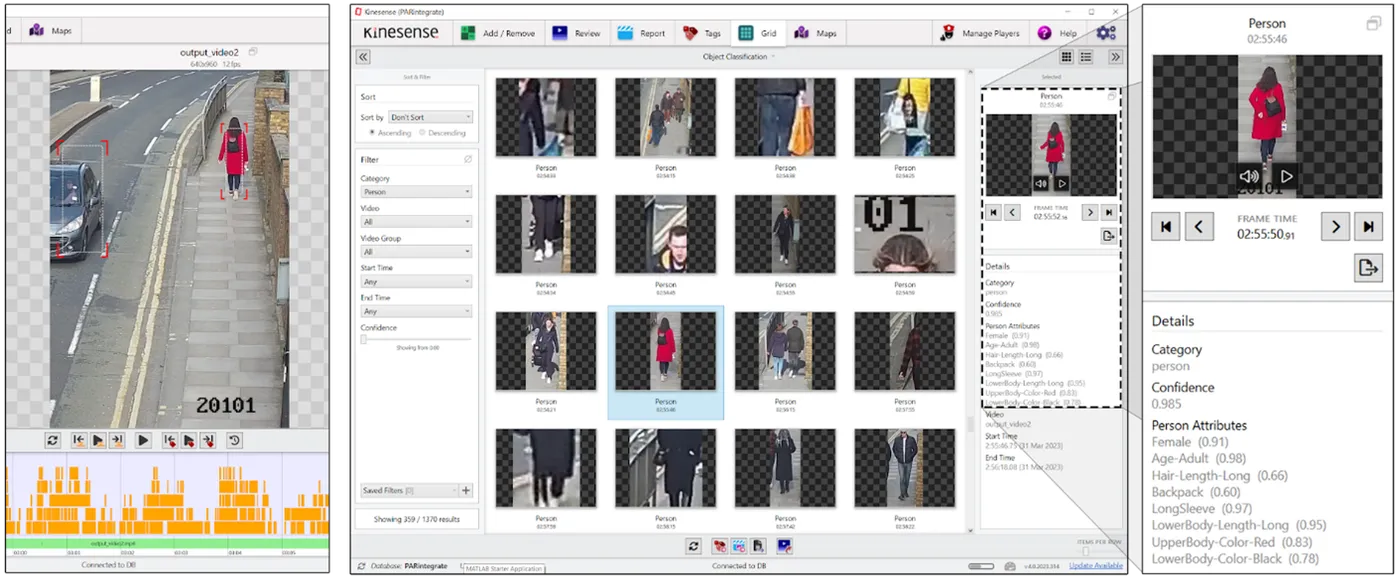The height and width of the screenshot is (577, 1400).
Task: Play the output_video2 video
Action: coord(143,440)
